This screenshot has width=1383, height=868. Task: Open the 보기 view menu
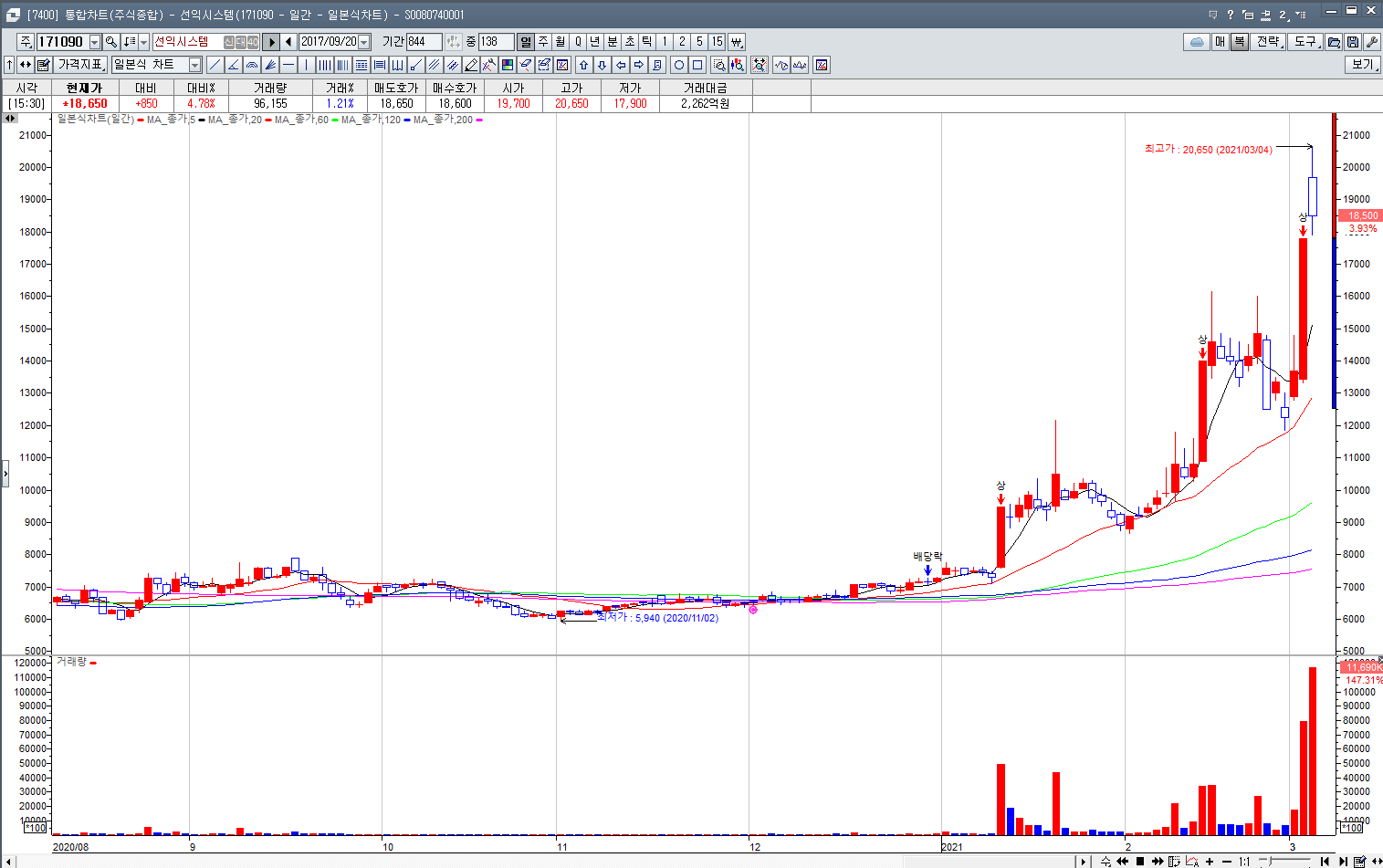[1362, 65]
